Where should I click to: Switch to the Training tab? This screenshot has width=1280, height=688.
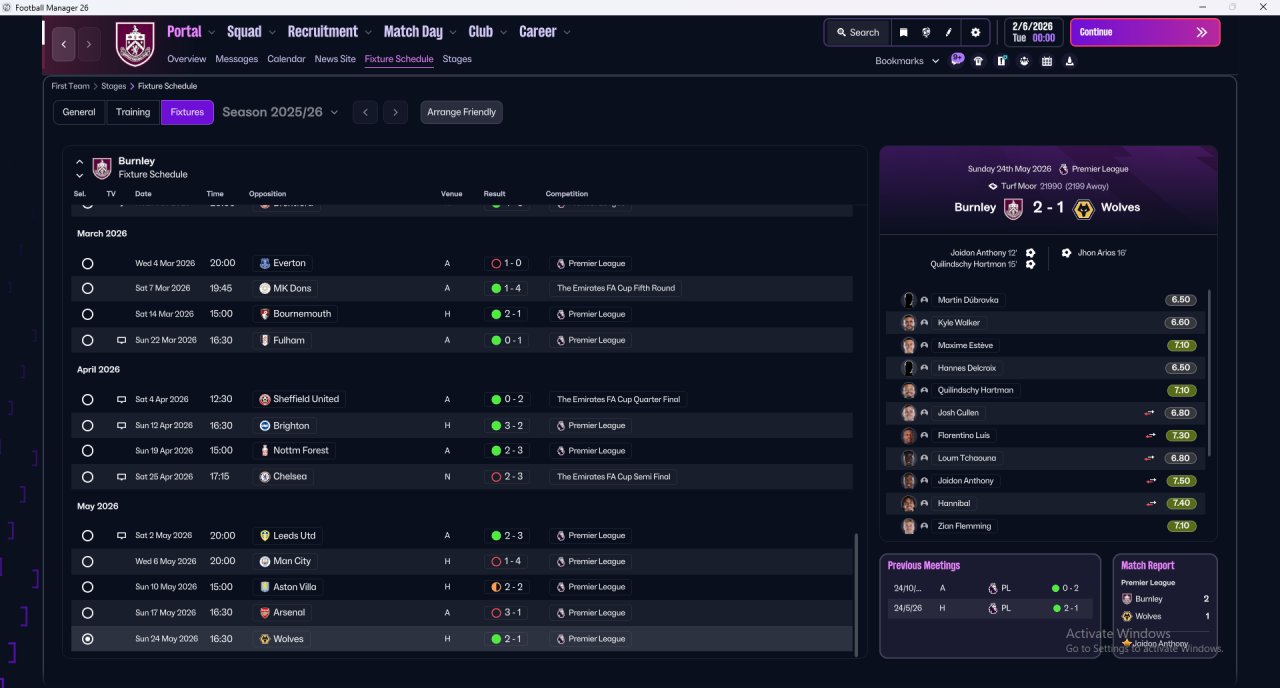pos(133,112)
